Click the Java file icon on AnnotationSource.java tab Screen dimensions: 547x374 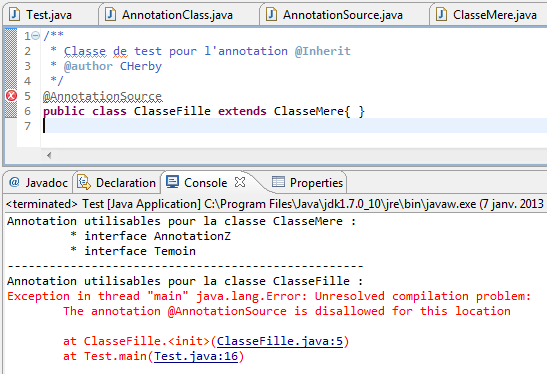pos(271,15)
